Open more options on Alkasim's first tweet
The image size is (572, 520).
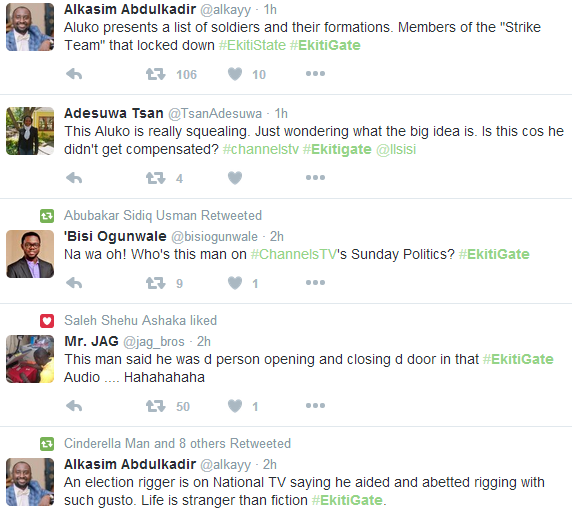coord(315,74)
